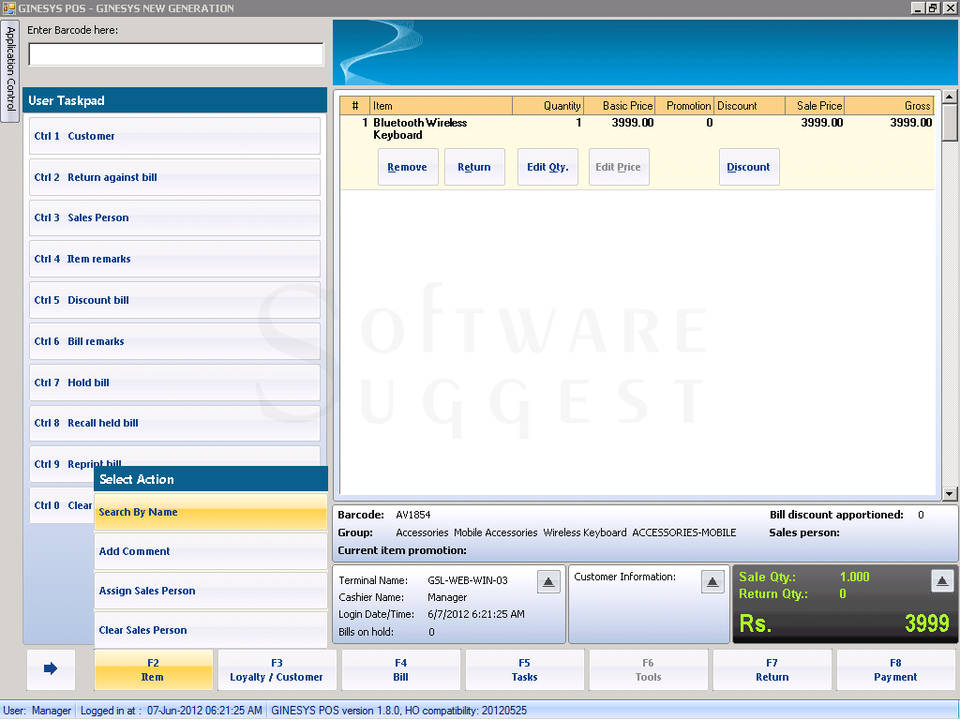Choose Add Comment from Select Action
Image resolution: width=960 pixels, height=720 pixels.
point(210,551)
